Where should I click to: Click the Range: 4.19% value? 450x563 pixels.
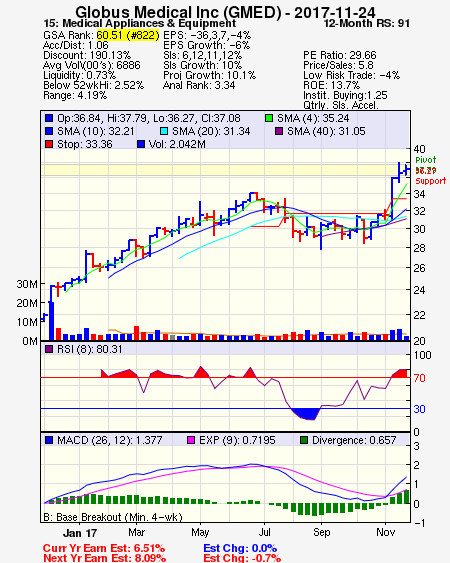[75, 96]
